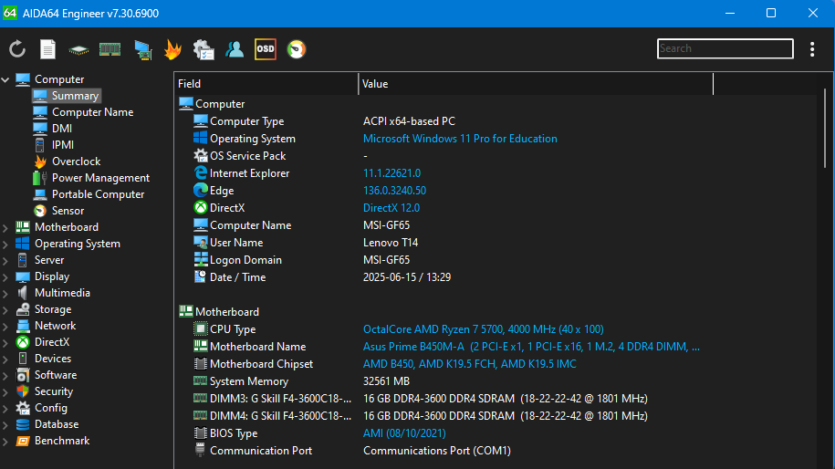Open the AMI (08/10/2021) BIOS link
835x469 pixels.
(404, 433)
